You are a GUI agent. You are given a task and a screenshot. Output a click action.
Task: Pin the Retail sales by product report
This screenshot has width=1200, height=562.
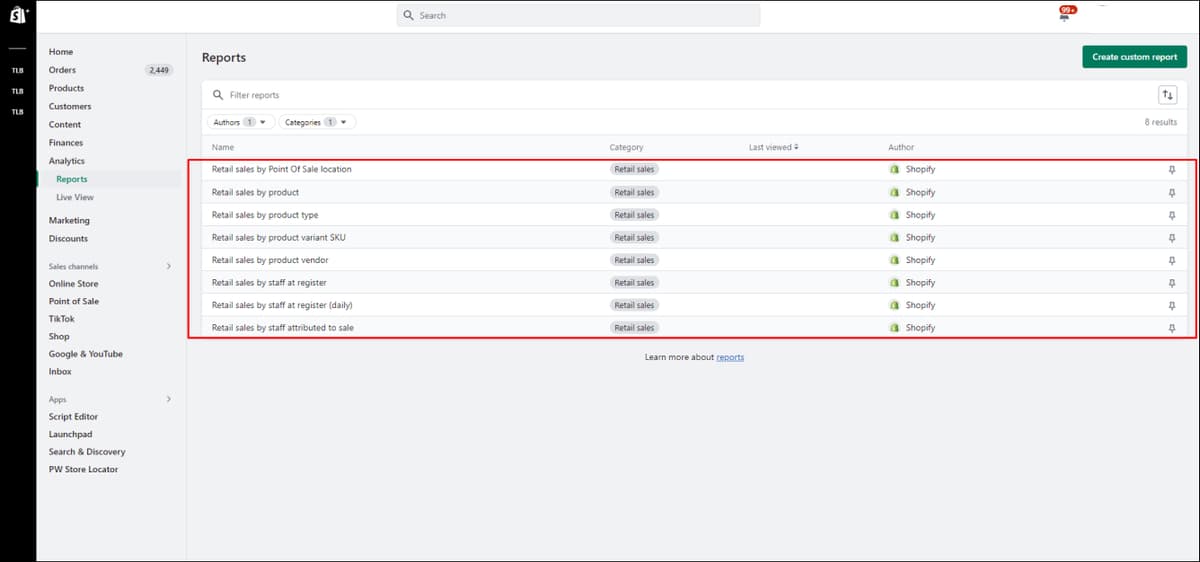[x=1171, y=192]
